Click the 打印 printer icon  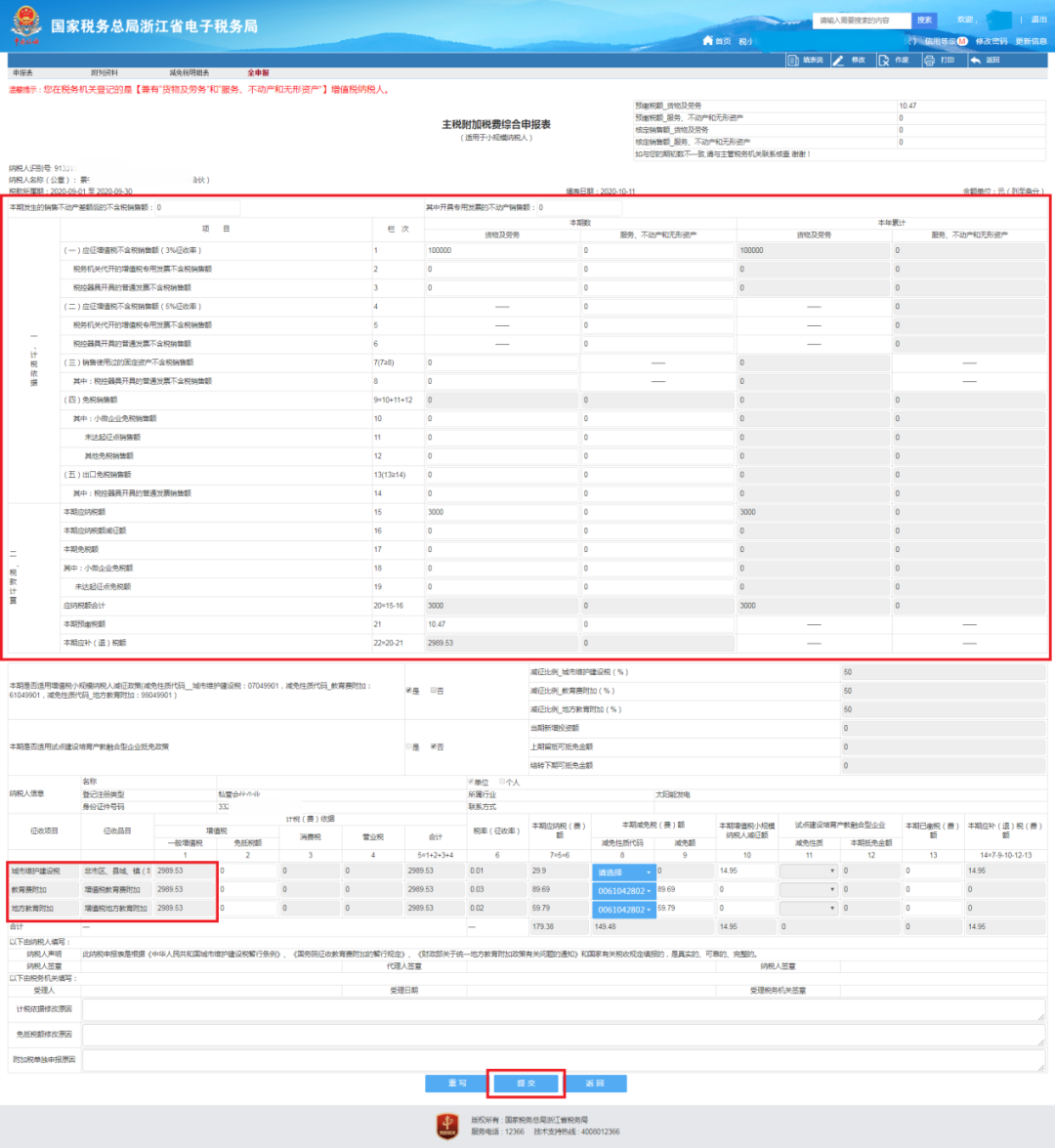coord(929,60)
